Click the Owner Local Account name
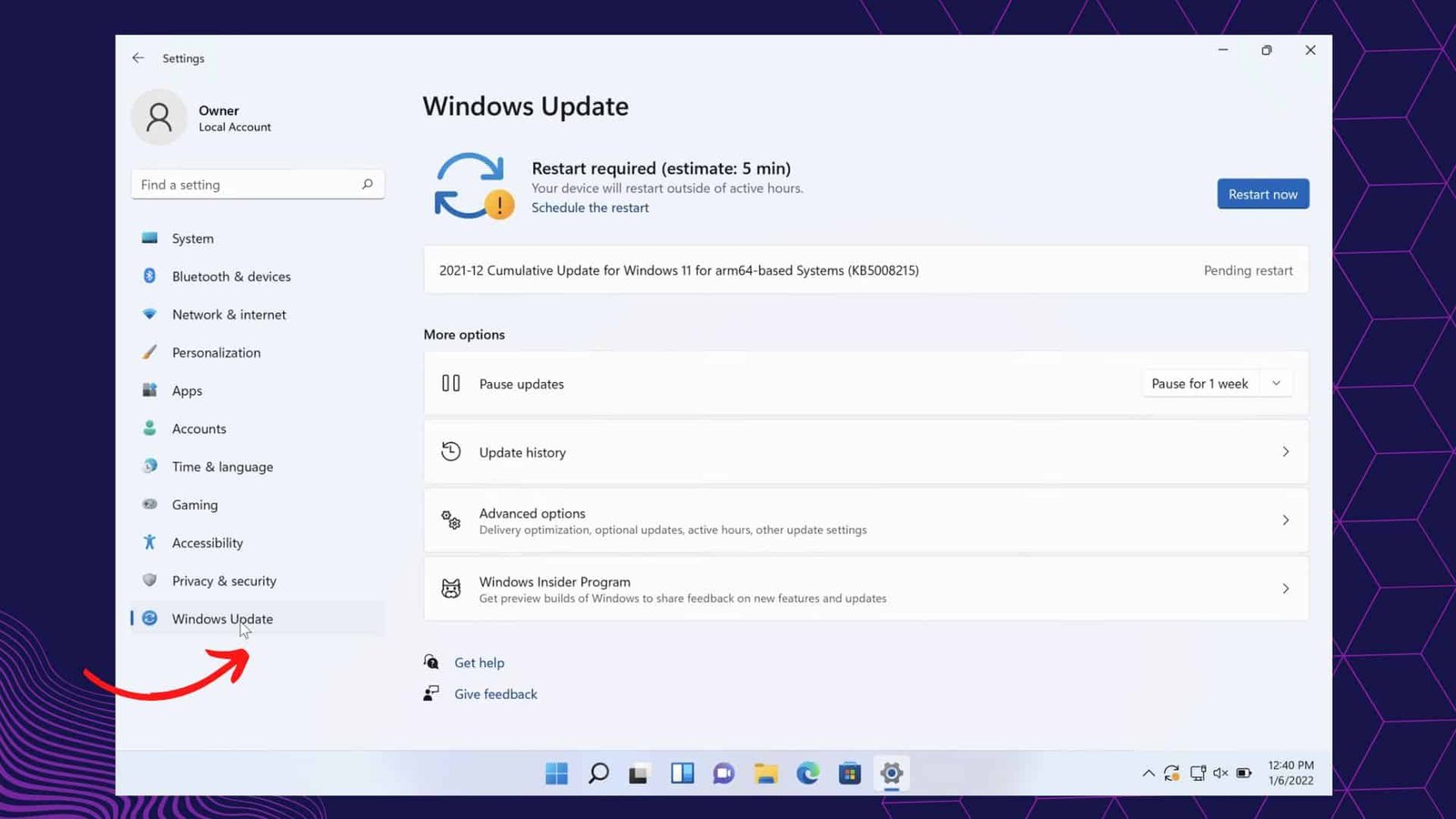 [235, 118]
